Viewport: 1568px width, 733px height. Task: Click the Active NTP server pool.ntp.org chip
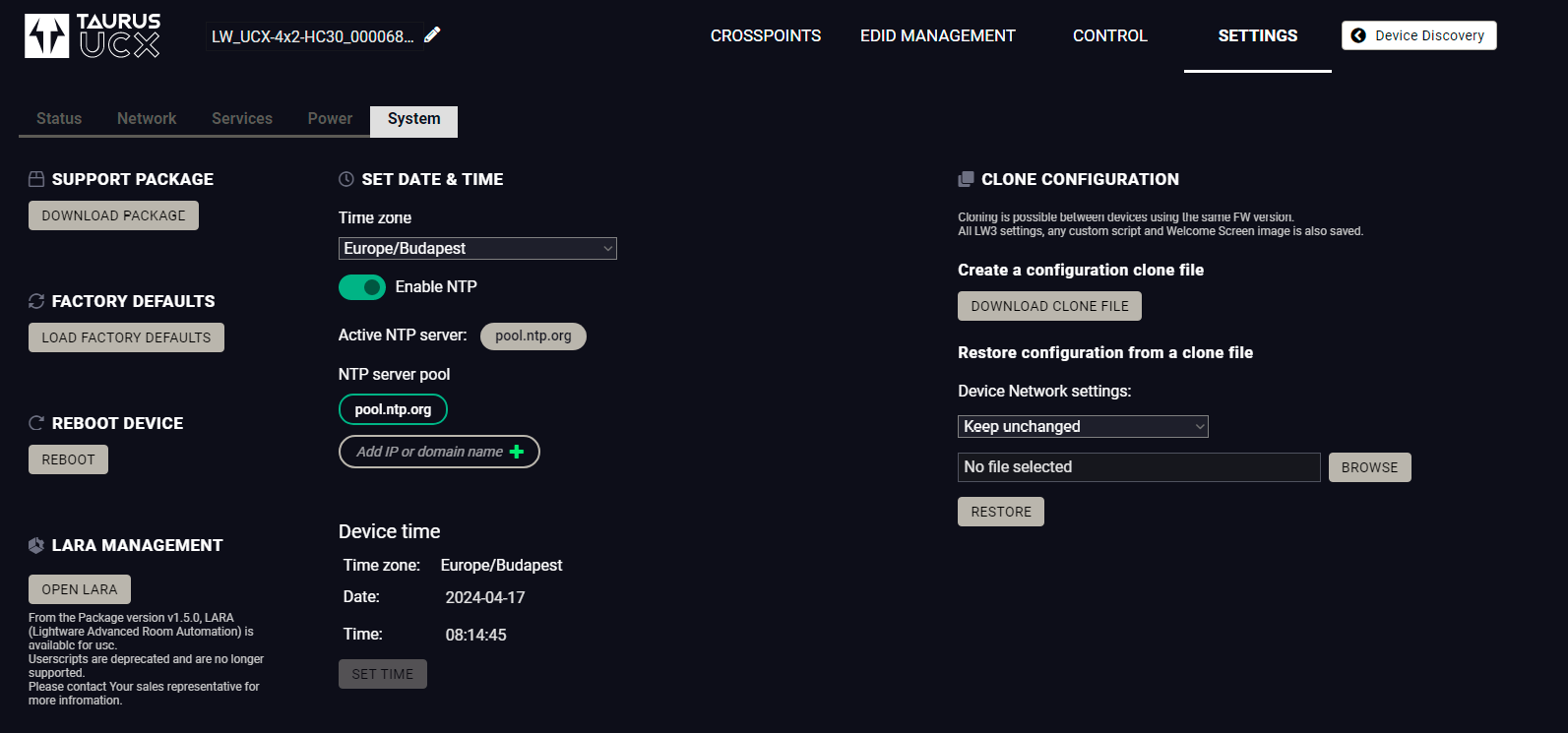[533, 336]
